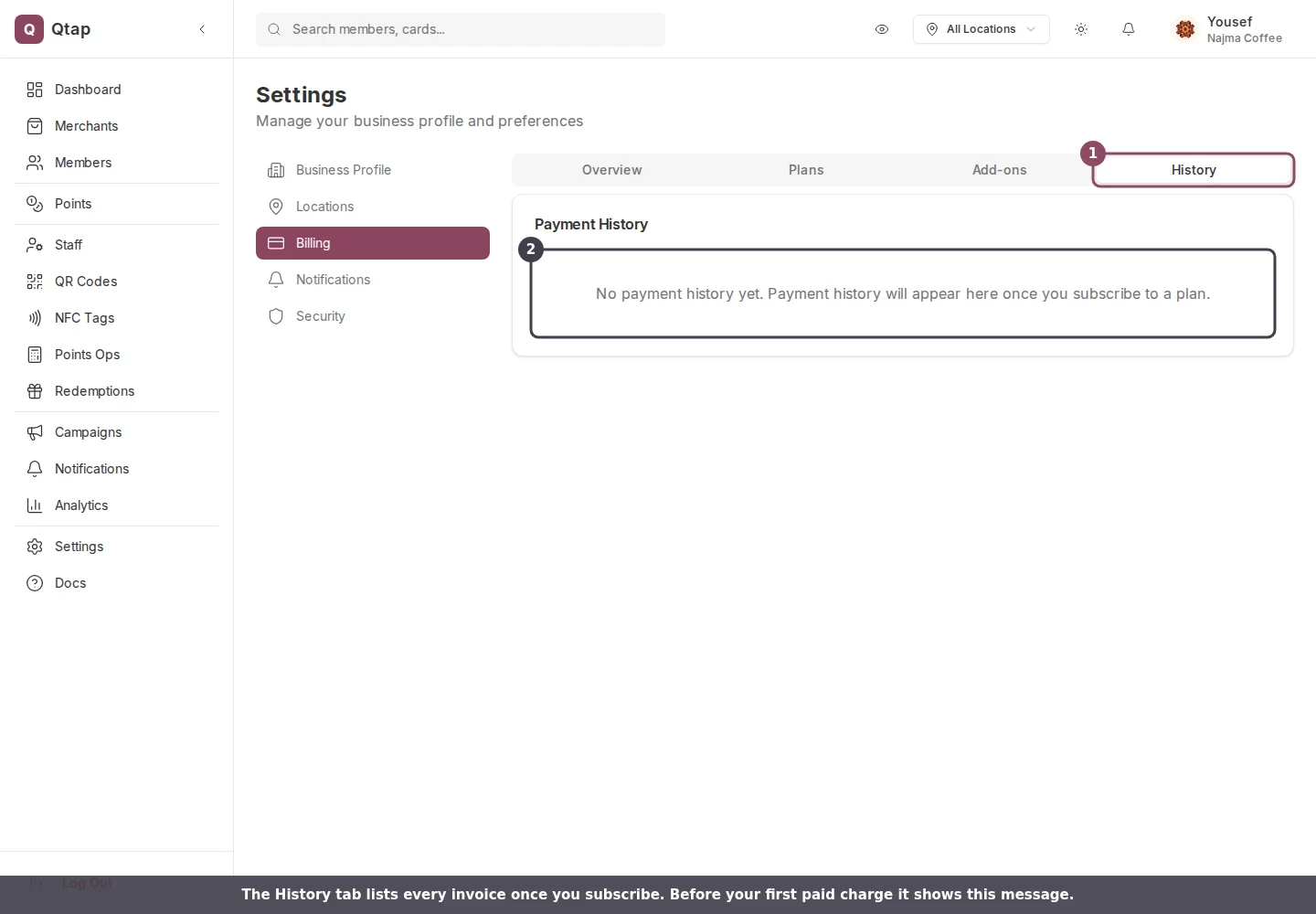This screenshot has height=914, width=1316.
Task: Go to Staff page
Action: pos(116,245)
